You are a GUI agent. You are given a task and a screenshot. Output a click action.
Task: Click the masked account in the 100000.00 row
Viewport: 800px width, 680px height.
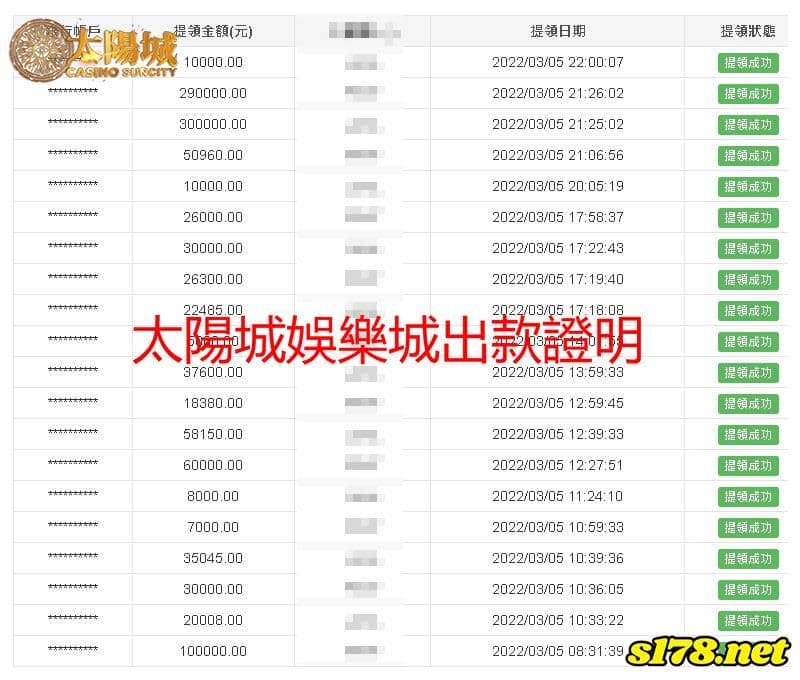72,649
